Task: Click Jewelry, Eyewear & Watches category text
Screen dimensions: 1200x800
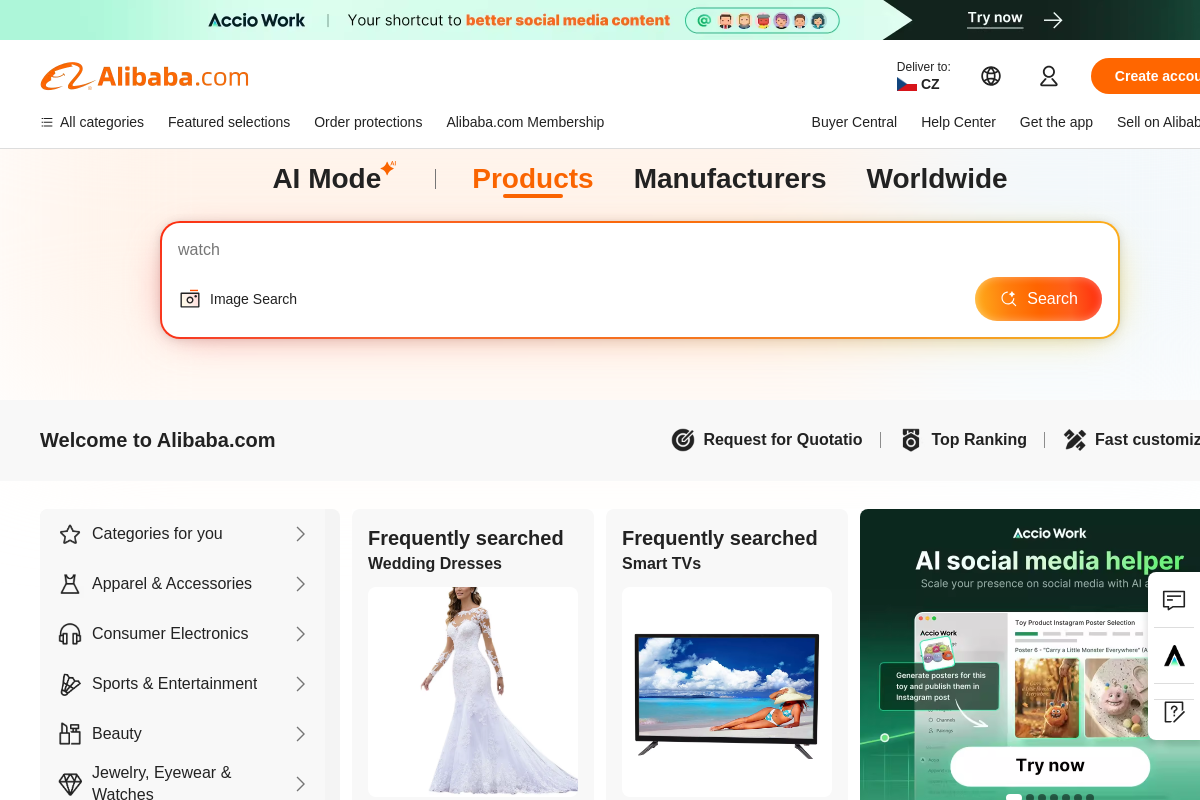Action: coord(162,783)
